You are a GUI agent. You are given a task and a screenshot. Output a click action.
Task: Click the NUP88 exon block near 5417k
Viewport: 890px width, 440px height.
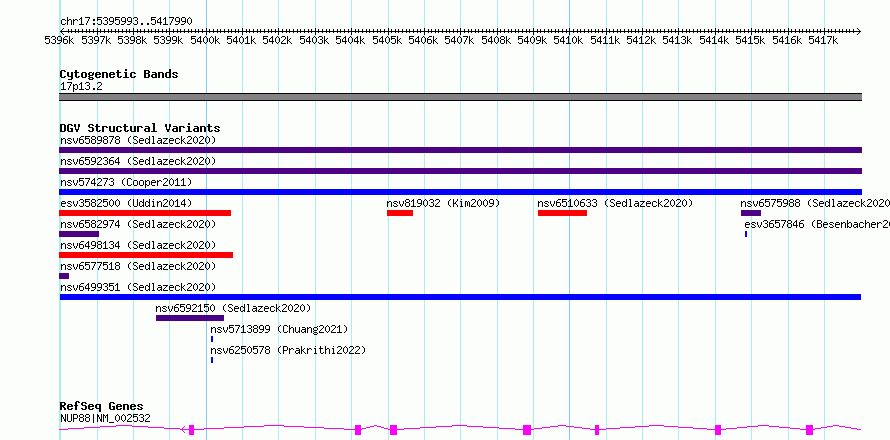[x=809, y=430]
